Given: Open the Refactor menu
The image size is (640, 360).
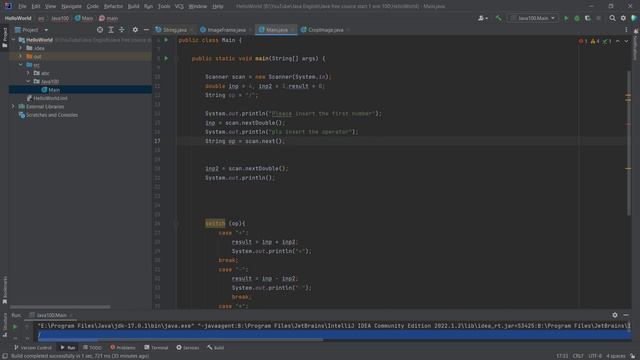Looking at the screenshot, I should click(113, 7).
